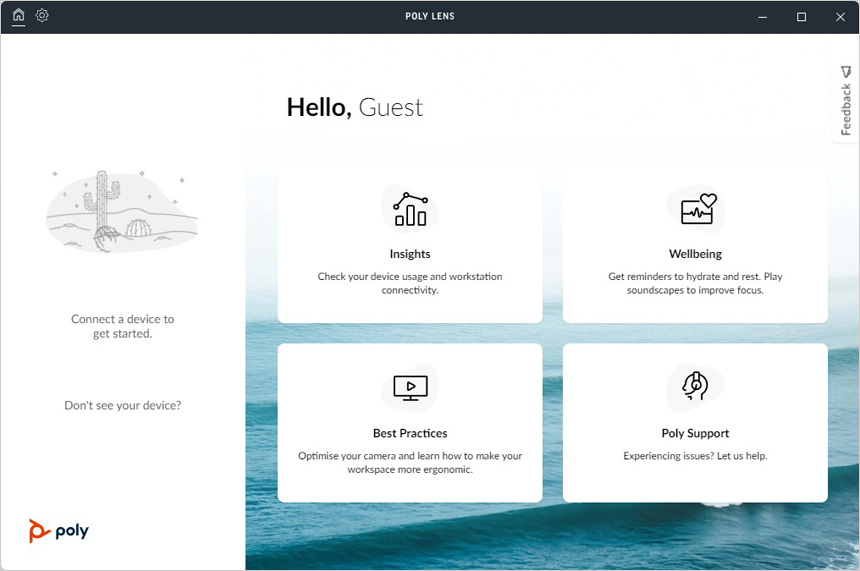Open the Settings gear icon
This screenshot has height=571, width=860.
coord(42,15)
